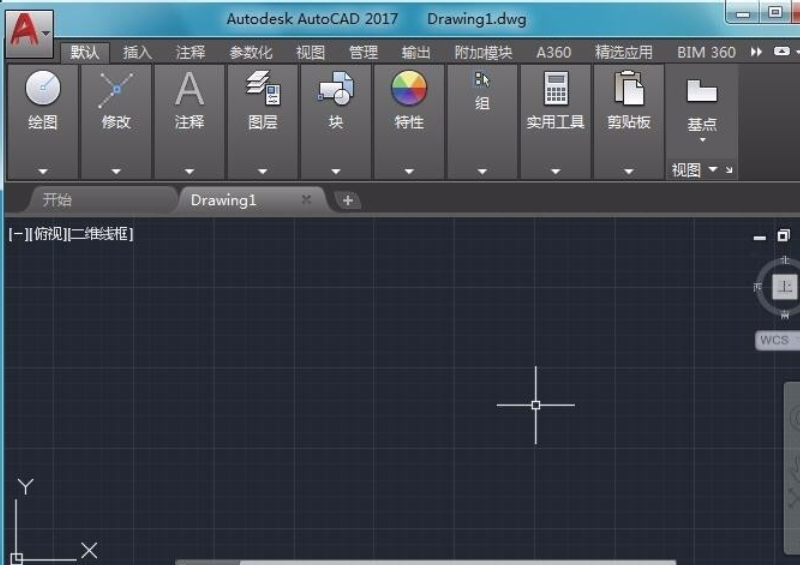Open the Annotate (注释) ribbon tab
This screenshot has height=565, width=800.
[190, 52]
